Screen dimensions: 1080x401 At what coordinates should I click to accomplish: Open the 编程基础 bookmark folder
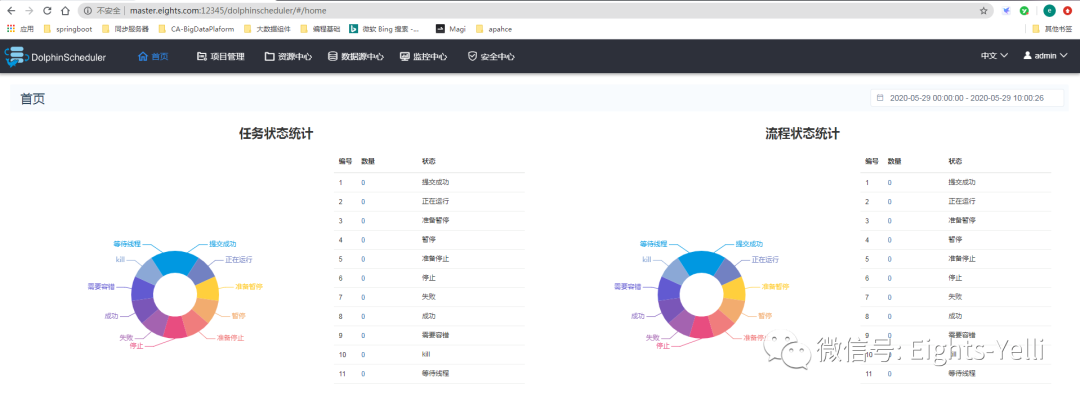pyautogui.click(x=320, y=29)
